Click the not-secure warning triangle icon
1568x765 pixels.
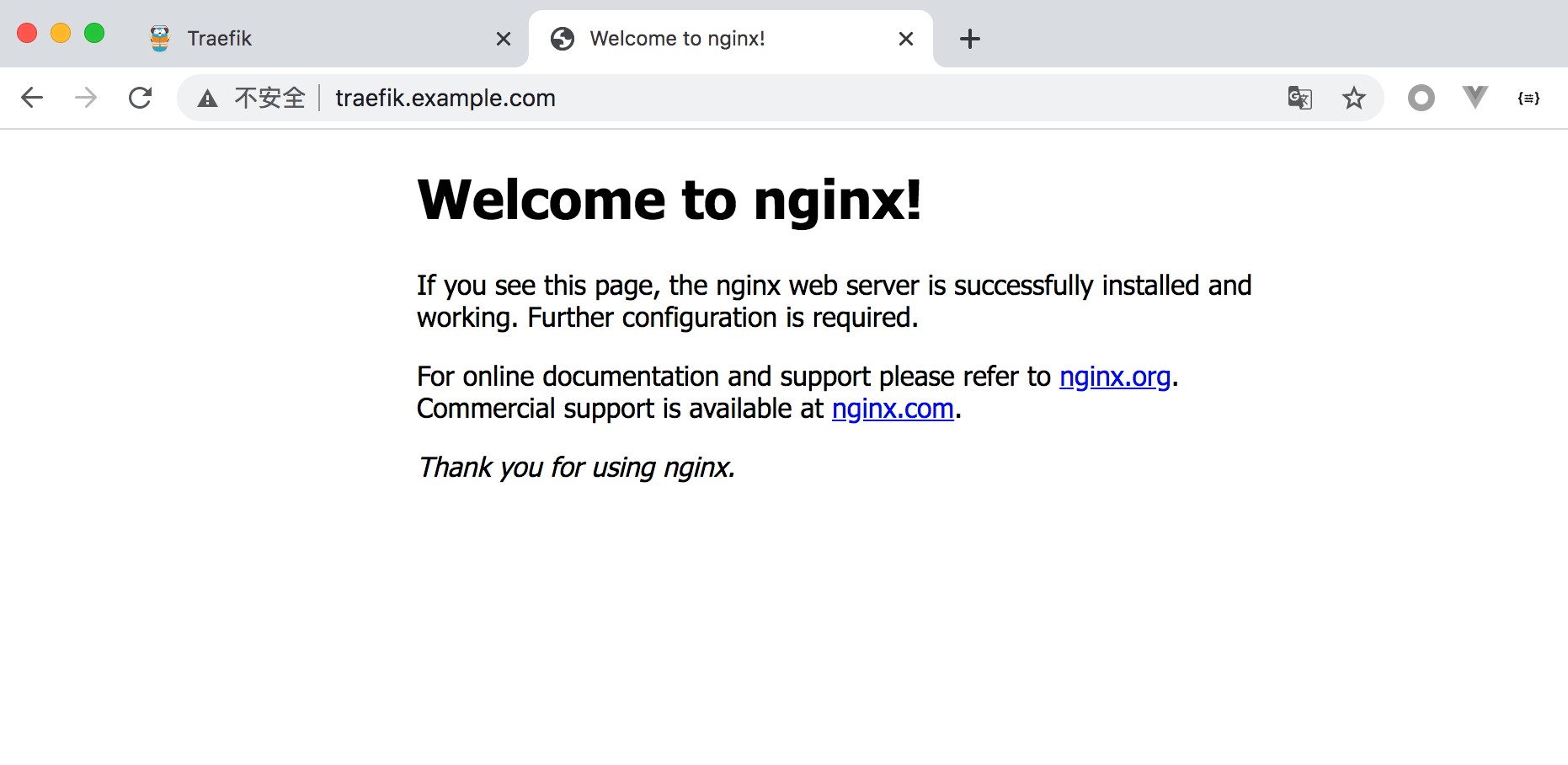(x=207, y=99)
